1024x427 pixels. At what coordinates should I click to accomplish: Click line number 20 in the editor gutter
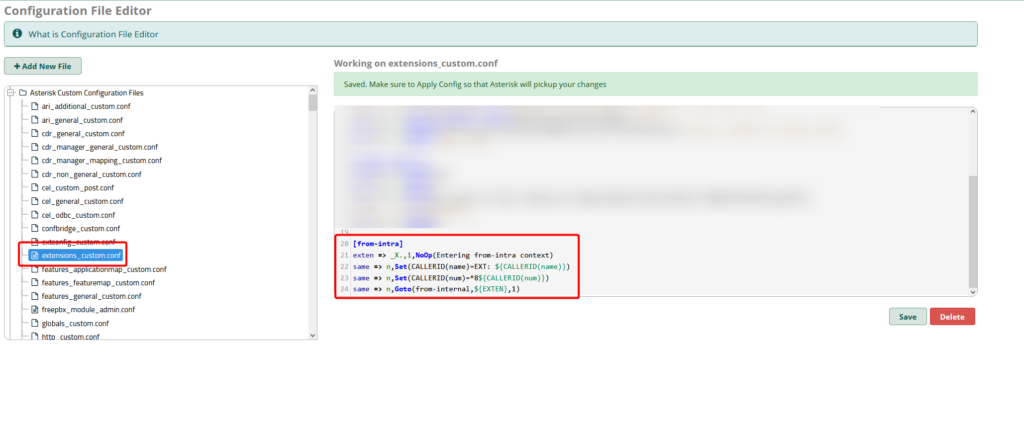pyautogui.click(x=344, y=244)
